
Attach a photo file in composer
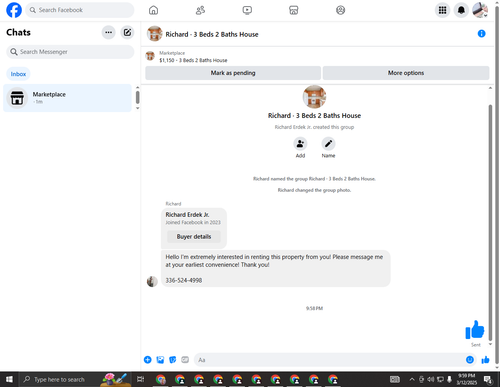coord(160,360)
